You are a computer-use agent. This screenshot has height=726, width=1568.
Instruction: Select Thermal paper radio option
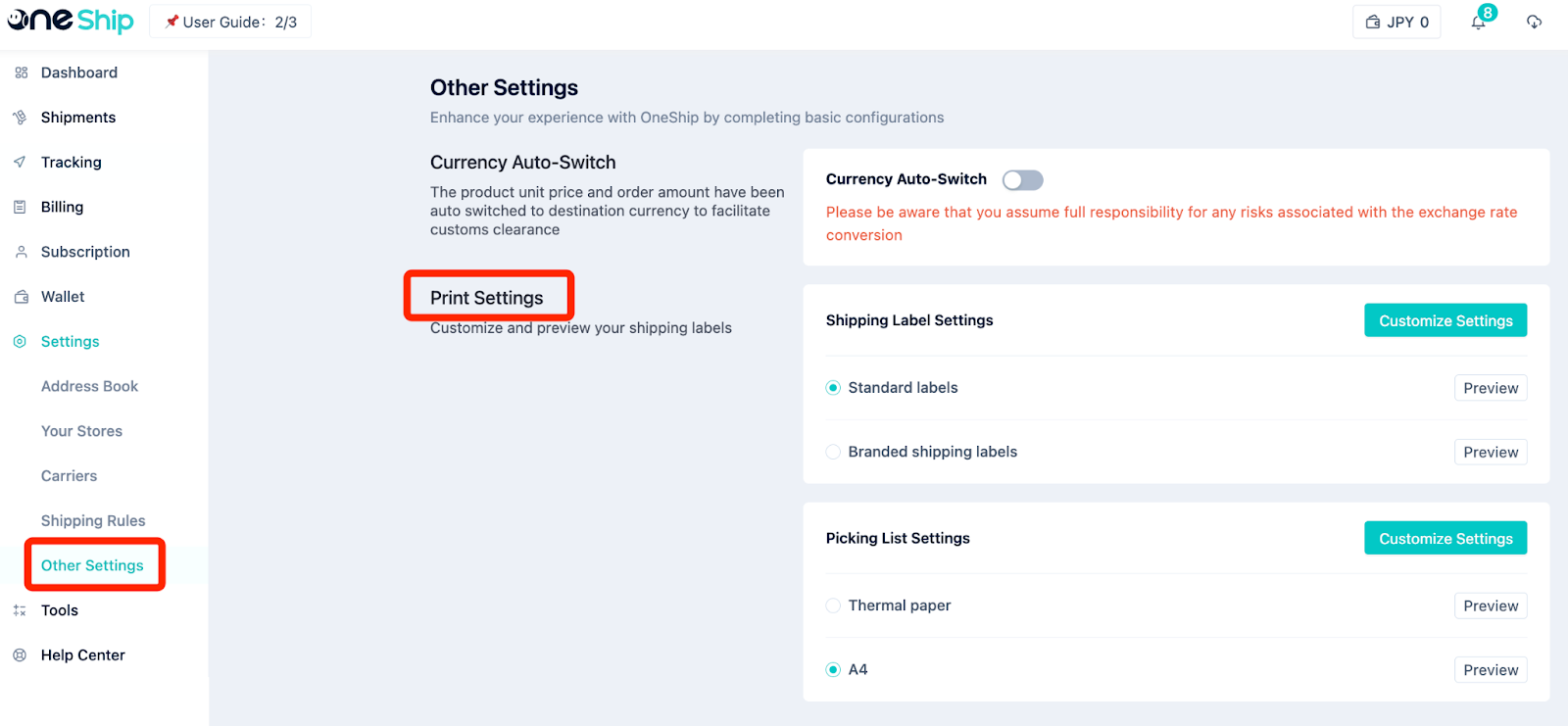tap(833, 605)
